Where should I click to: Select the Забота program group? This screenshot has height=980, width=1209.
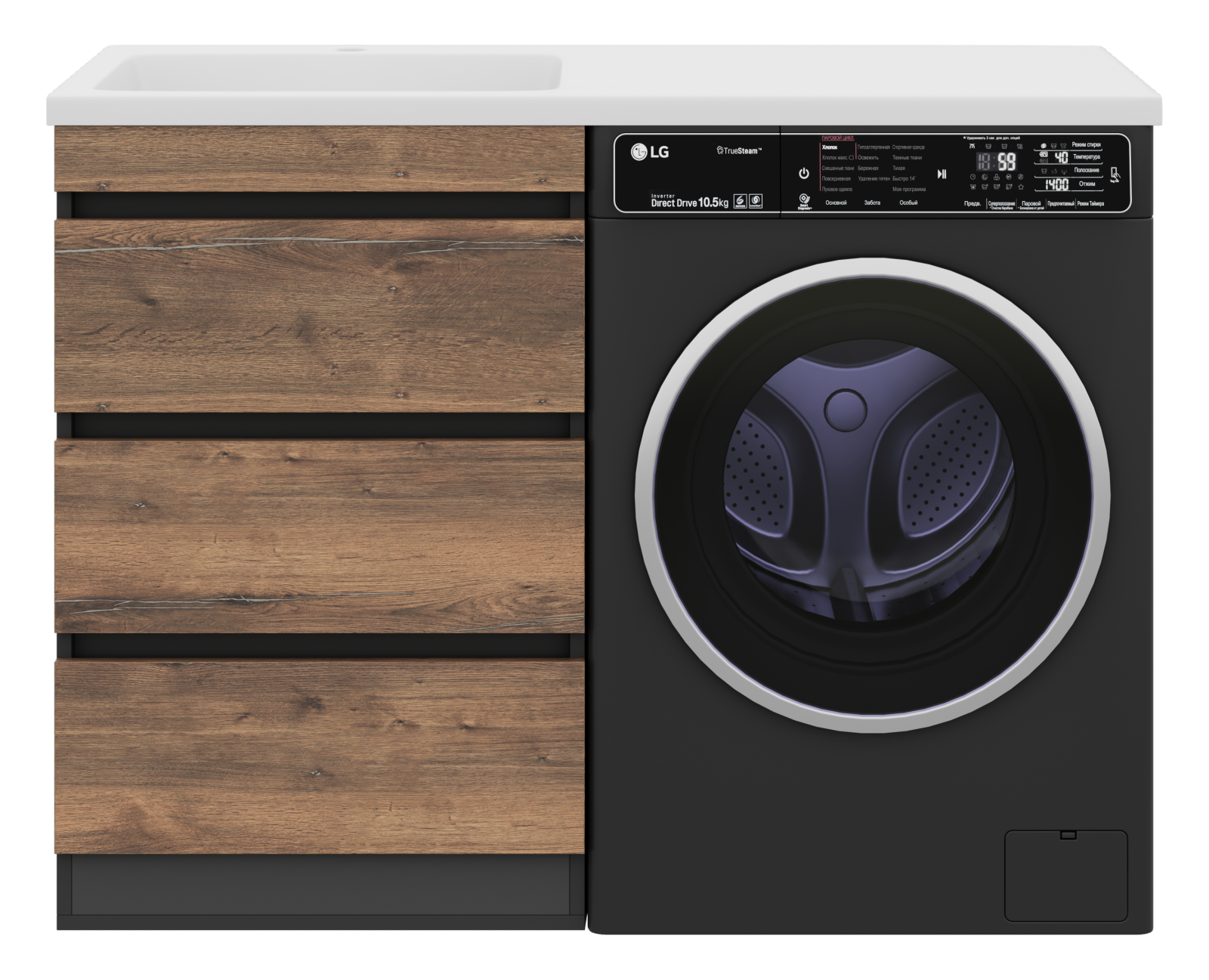pos(872,203)
